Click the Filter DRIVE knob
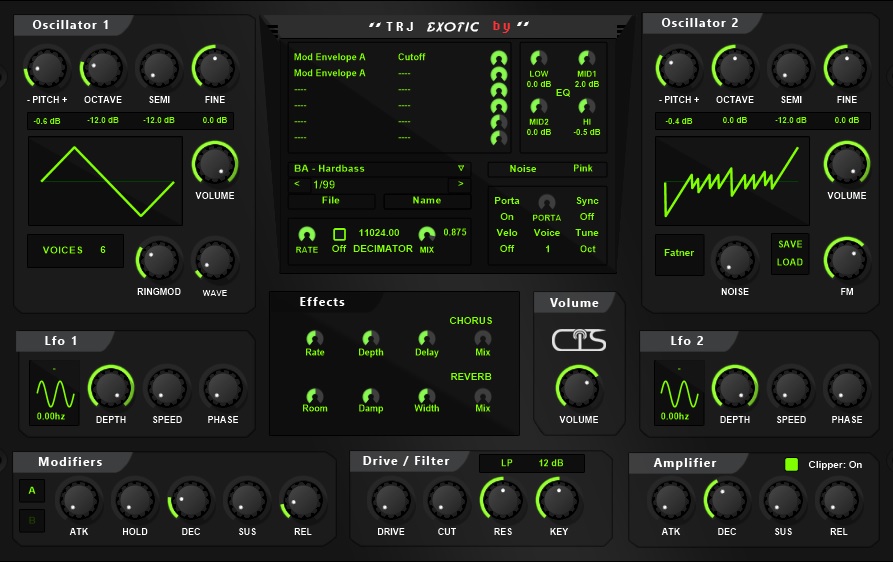Screen dimensions: 893x562 tap(391, 500)
